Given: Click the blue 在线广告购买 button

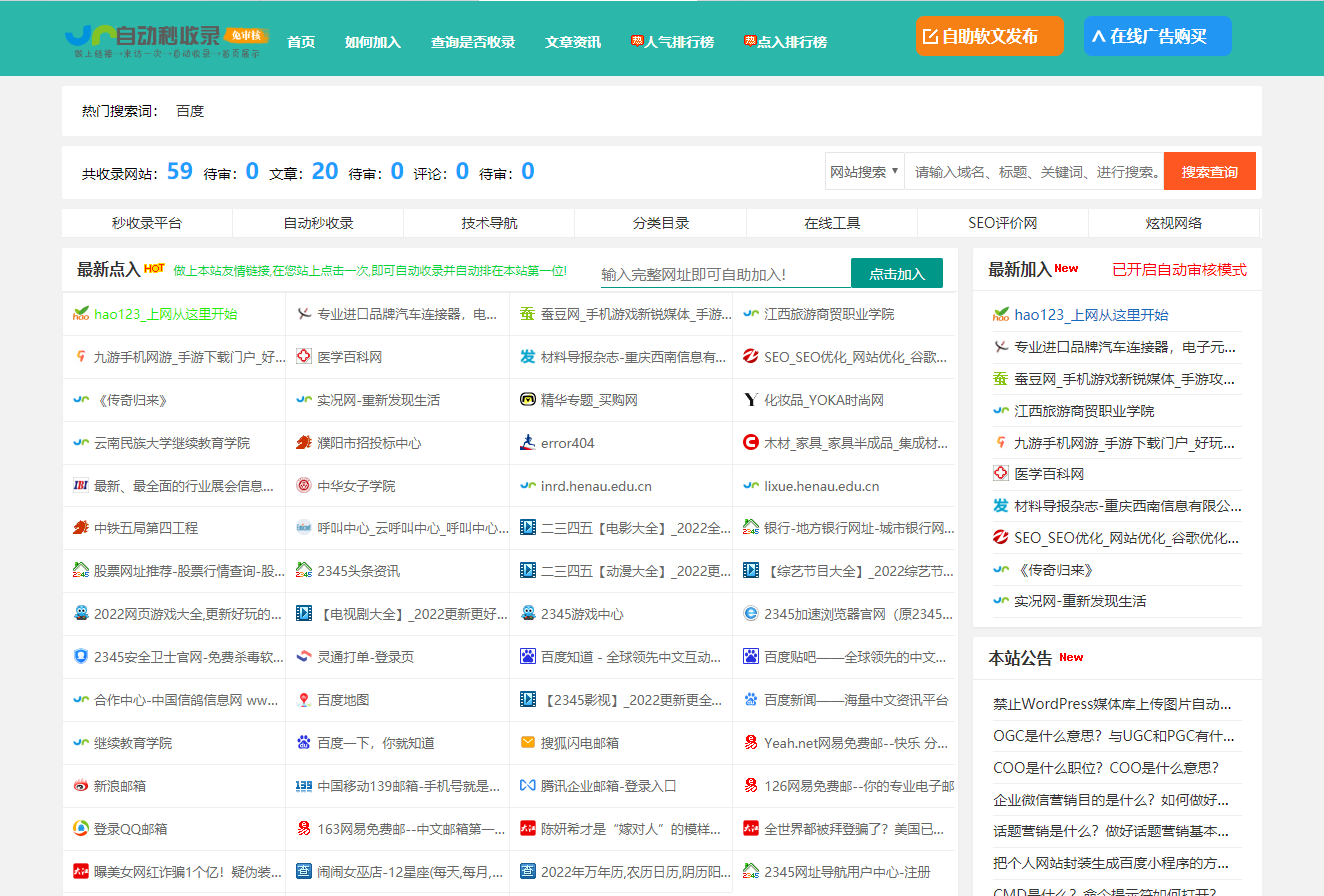Looking at the screenshot, I should pos(1158,36).
